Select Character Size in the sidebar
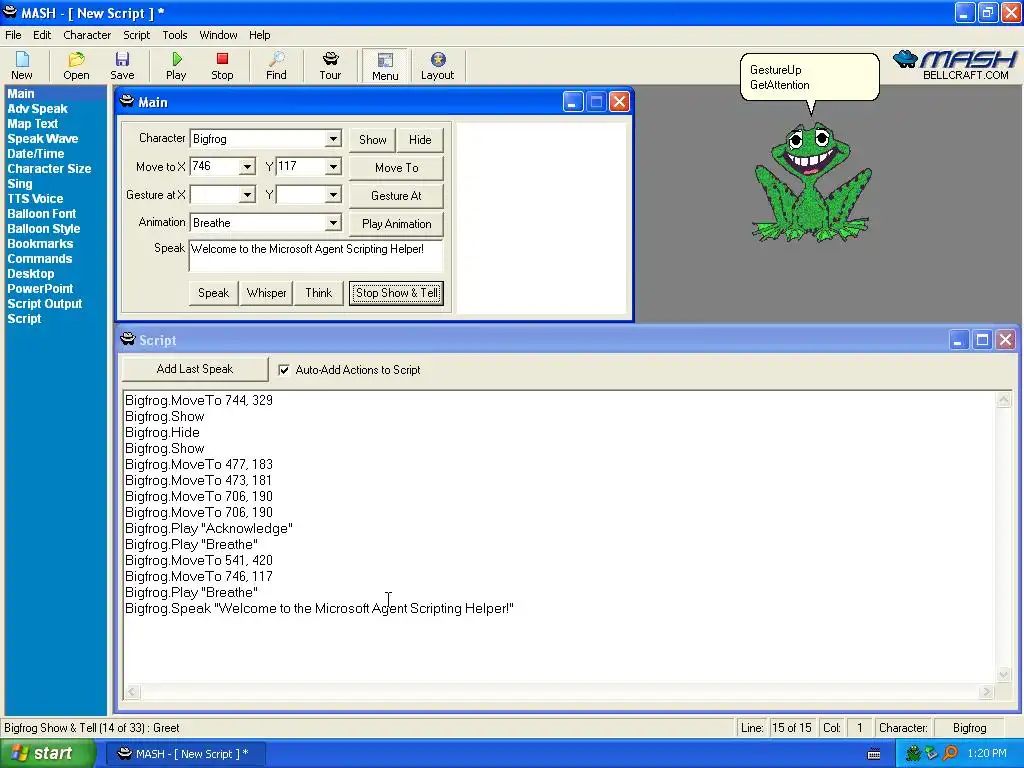1024x768 pixels. coord(49,169)
